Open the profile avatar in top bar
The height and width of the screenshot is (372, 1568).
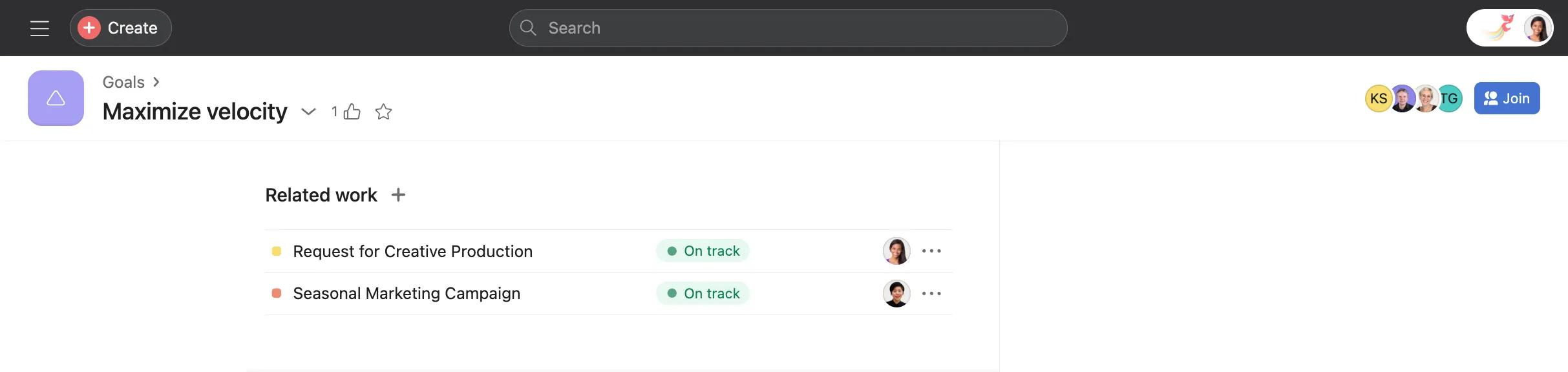click(x=1537, y=28)
